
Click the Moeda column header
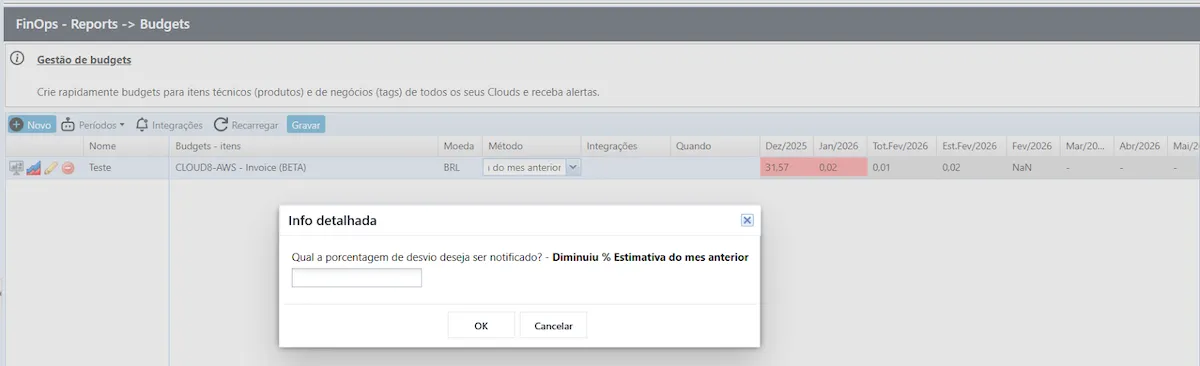[x=460, y=146]
